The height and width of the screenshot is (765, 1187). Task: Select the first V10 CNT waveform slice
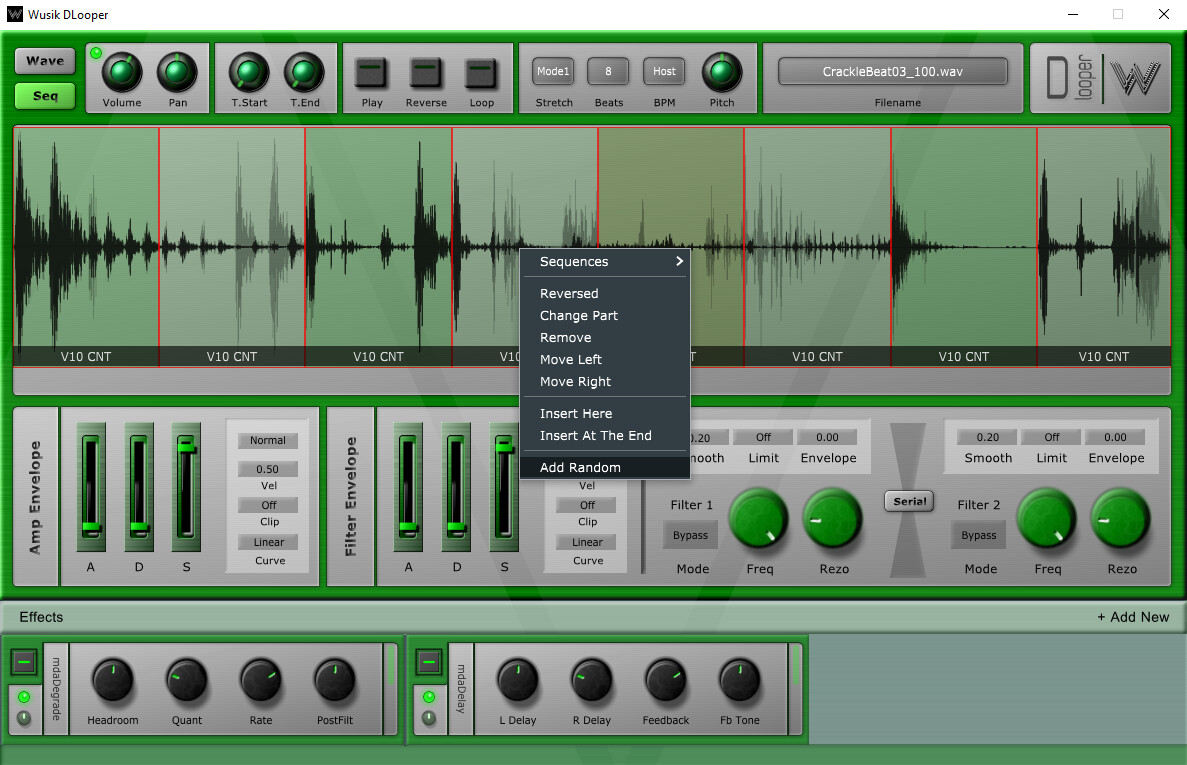click(x=86, y=247)
